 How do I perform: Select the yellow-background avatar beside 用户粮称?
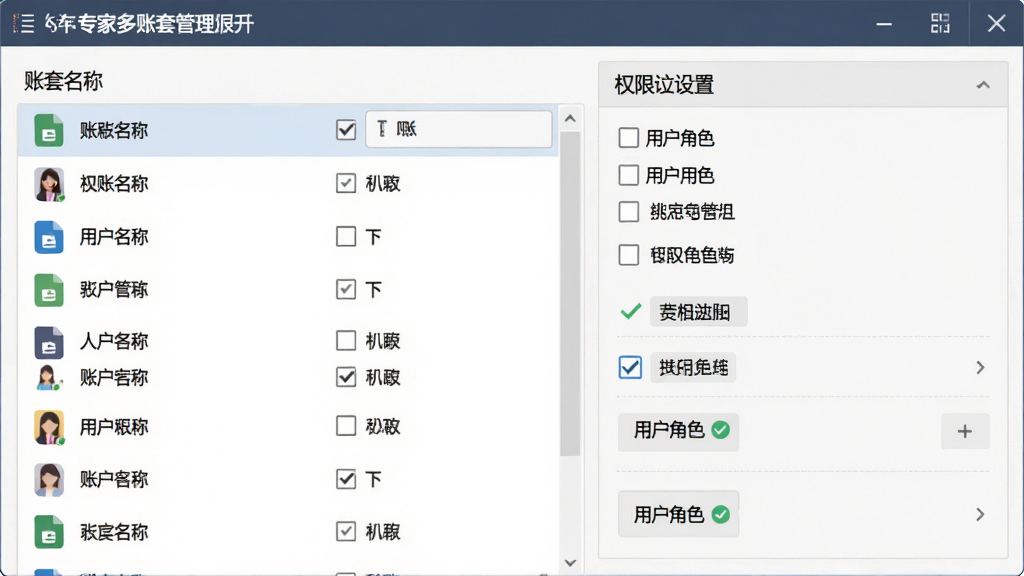(x=49, y=427)
